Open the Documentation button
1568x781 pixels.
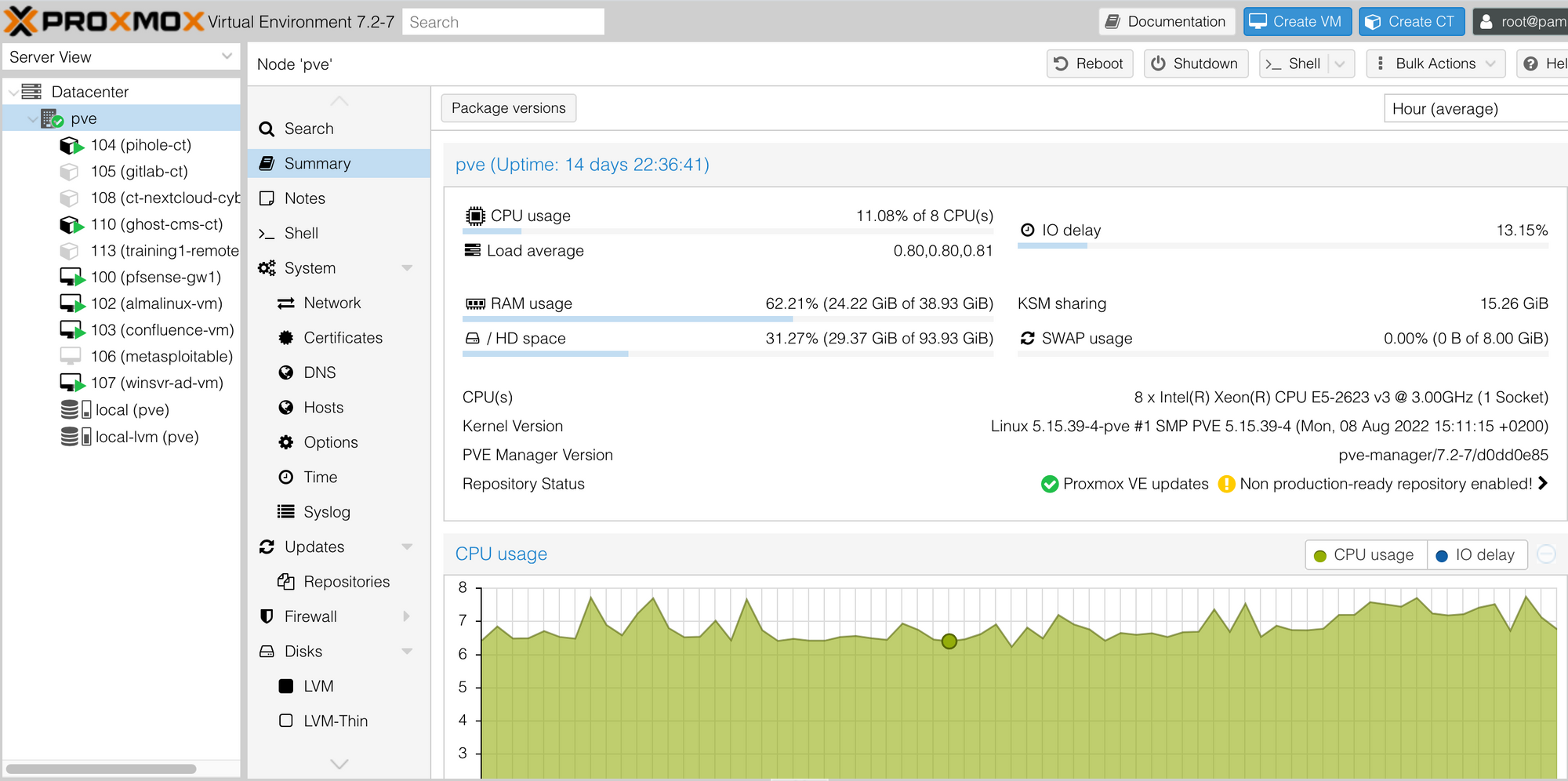coord(1166,22)
